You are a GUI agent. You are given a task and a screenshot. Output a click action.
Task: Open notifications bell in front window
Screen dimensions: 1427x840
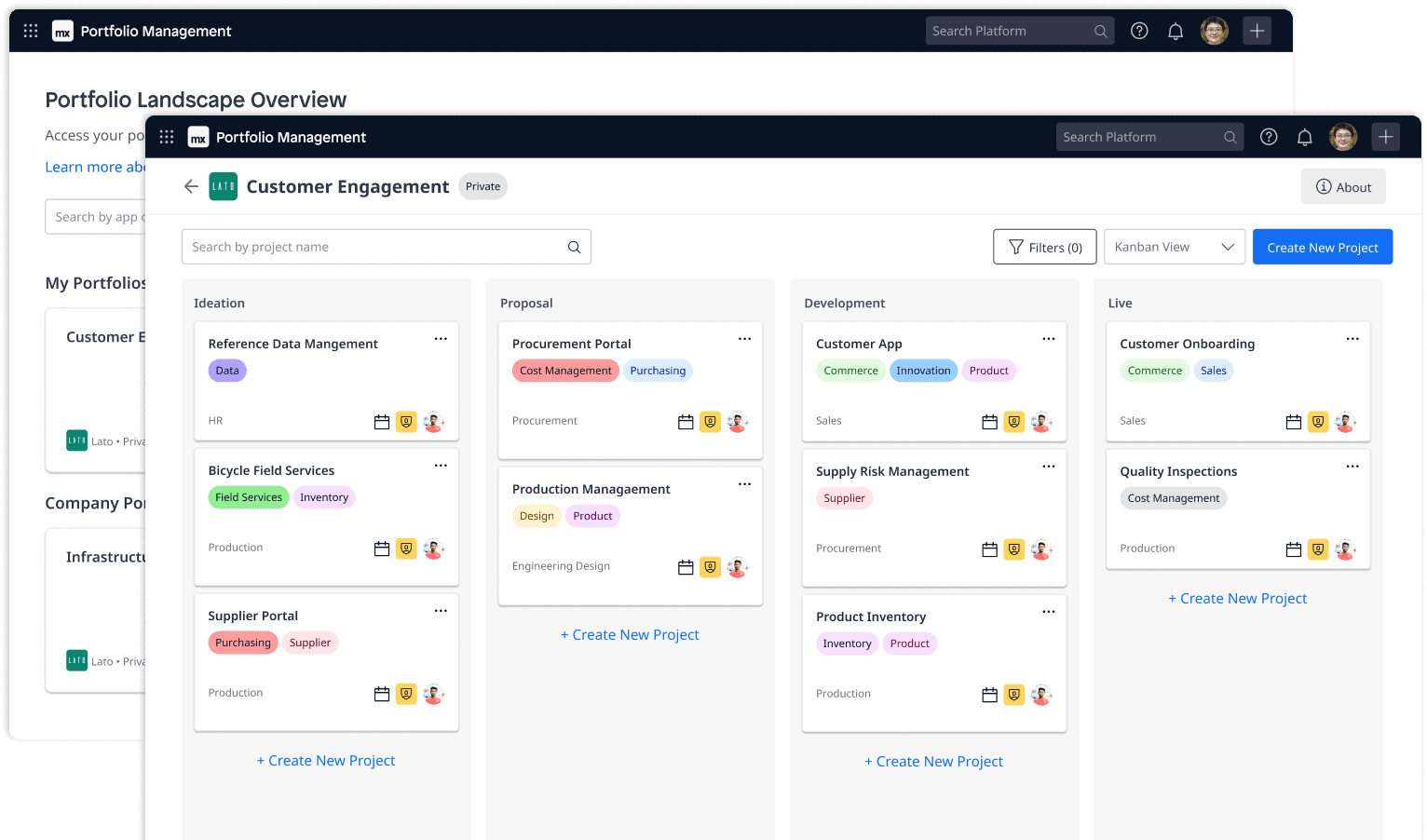pyautogui.click(x=1304, y=137)
